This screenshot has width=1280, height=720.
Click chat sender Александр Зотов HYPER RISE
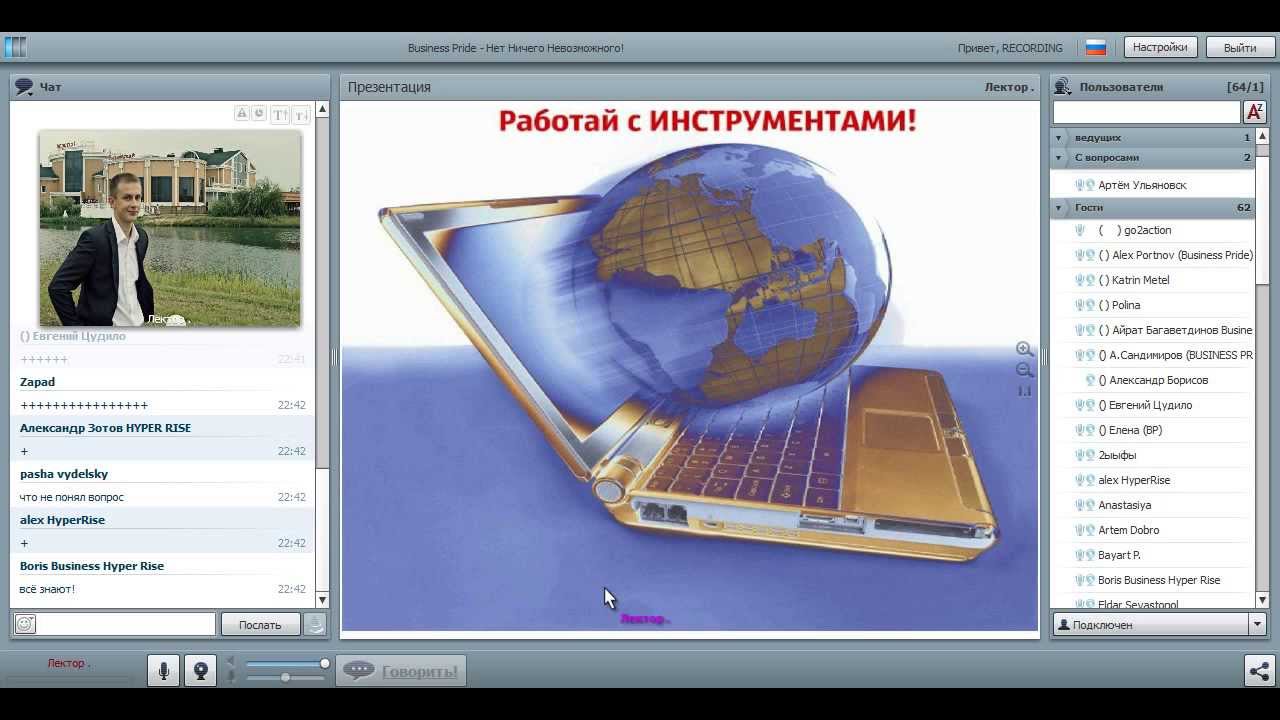(x=105, y=428)
